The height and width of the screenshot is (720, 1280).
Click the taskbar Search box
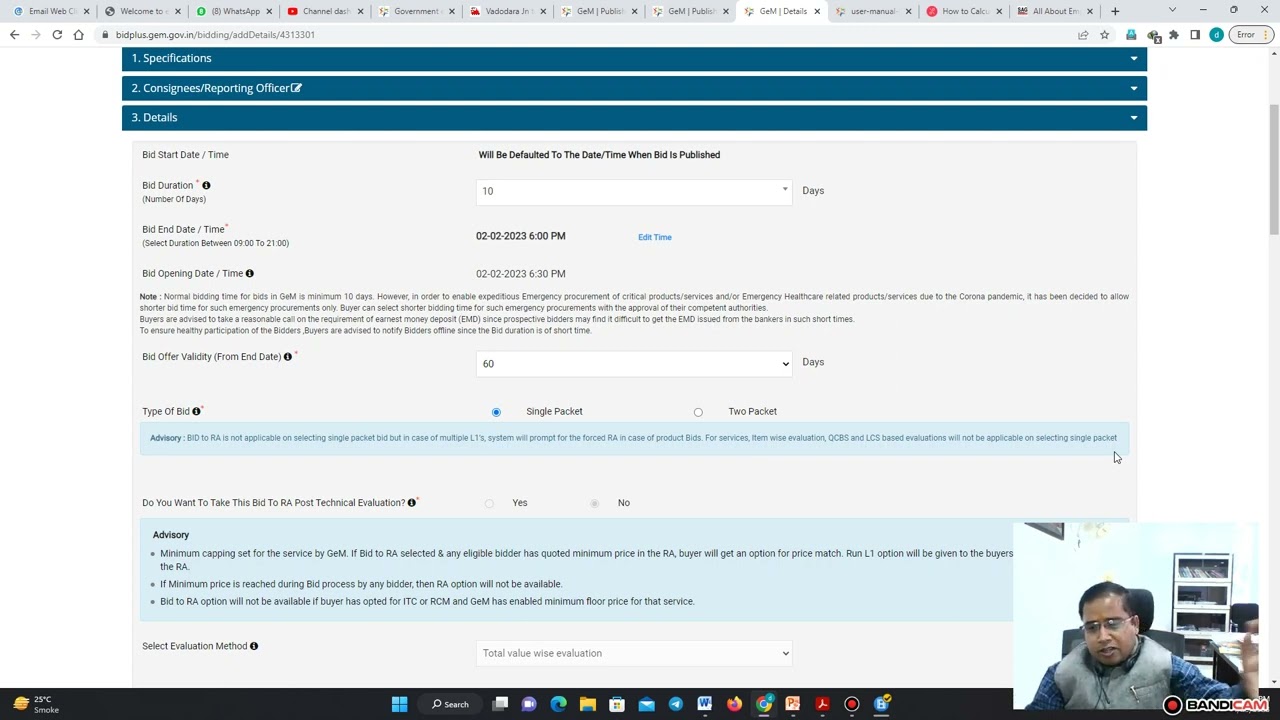point(450,704)
